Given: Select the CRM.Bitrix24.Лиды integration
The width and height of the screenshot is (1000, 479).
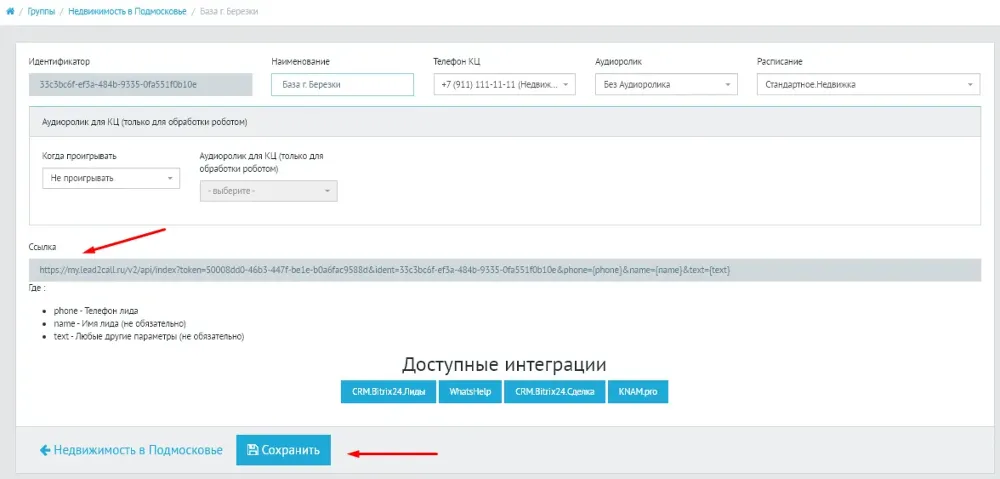Looking at the screenshot, I should [389, 392].
